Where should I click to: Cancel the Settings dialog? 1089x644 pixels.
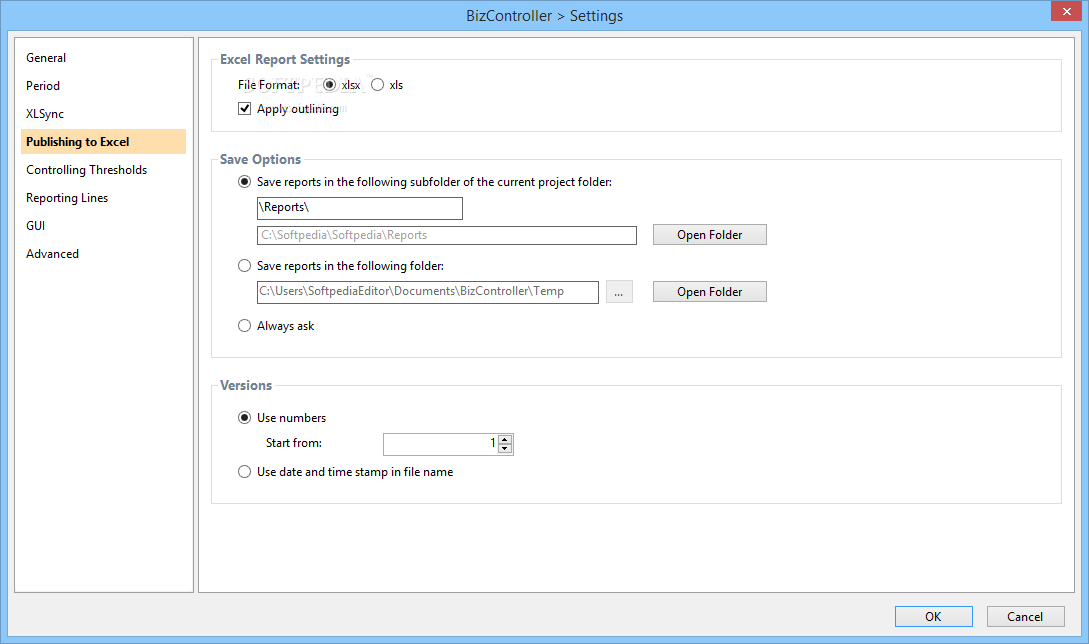point(1025,616)
